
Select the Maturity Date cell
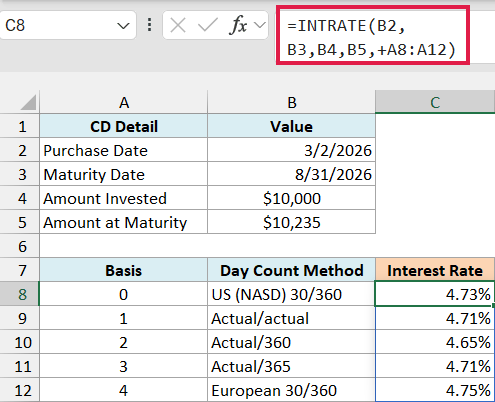click(124, 174)
